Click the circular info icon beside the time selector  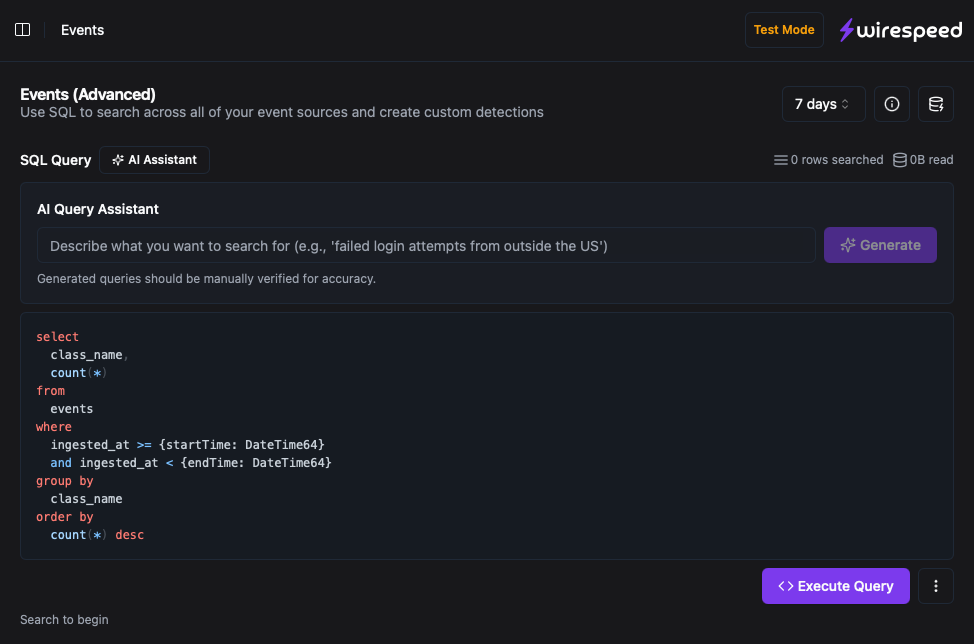891,103
